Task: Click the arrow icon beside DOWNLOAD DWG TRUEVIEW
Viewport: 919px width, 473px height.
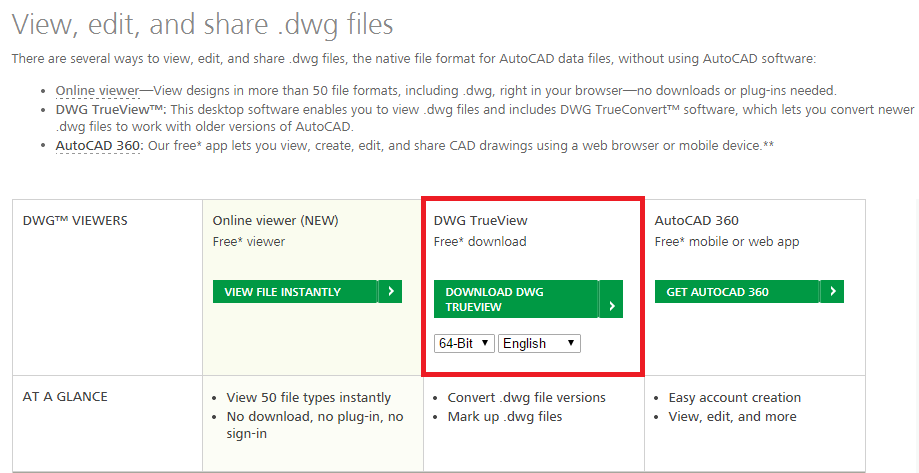Action: click(611, 299)
